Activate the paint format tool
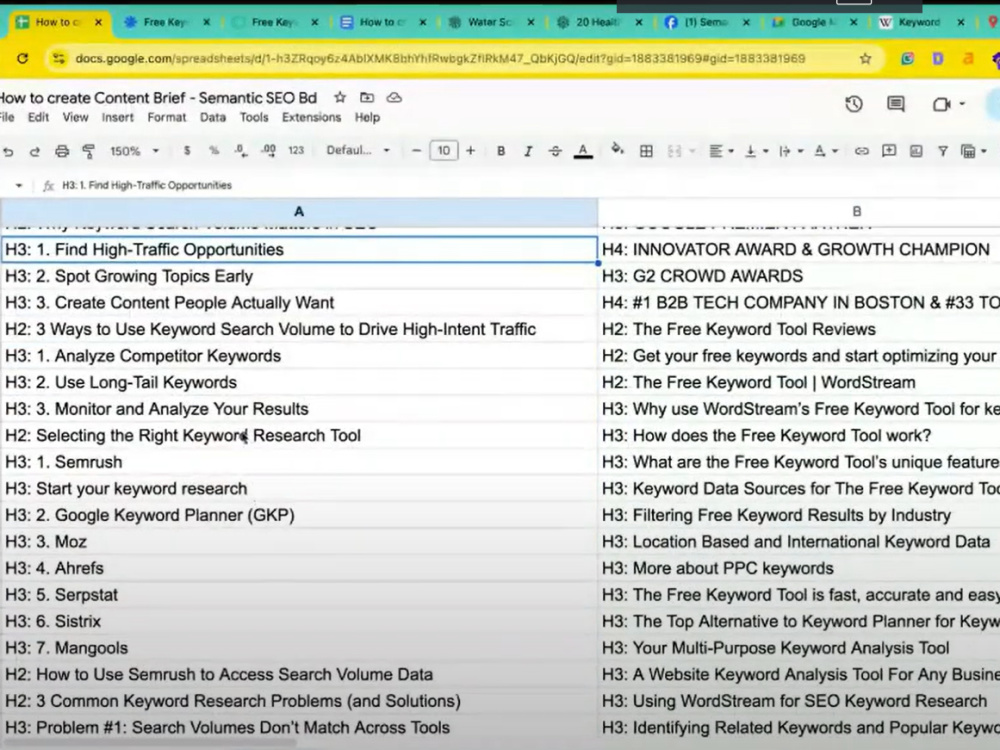 [x=89, y=151]
